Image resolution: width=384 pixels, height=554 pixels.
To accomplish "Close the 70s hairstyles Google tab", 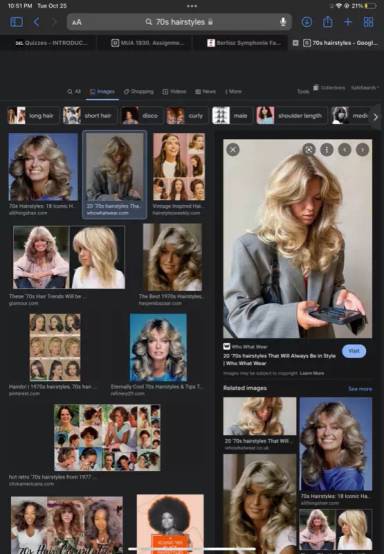I will coord(296,43).
